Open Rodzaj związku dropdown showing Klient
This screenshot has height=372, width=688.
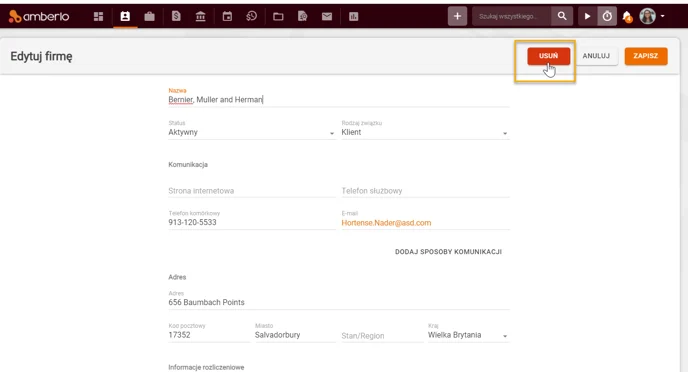click(425, 132)
